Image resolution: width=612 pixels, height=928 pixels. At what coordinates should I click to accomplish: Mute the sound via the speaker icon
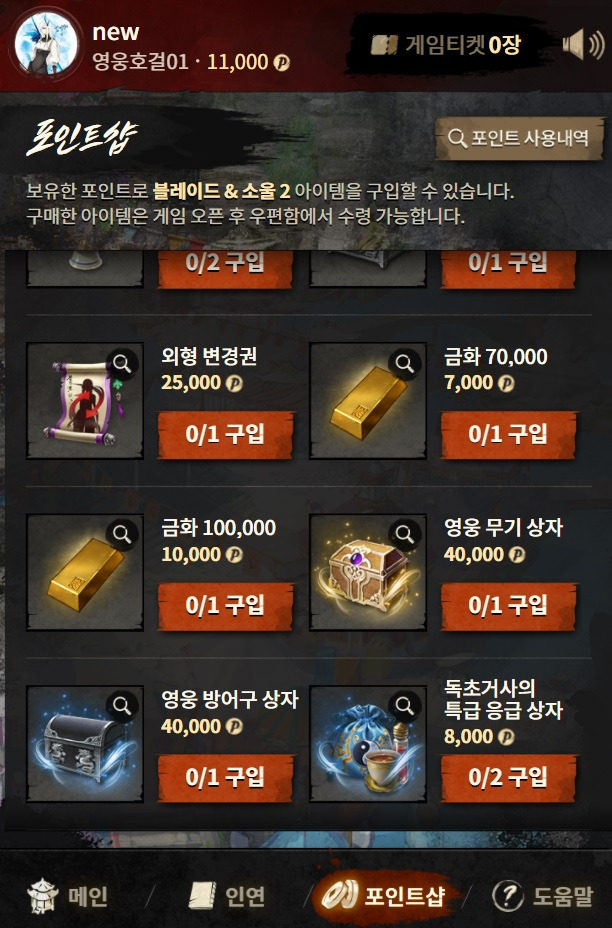pos(583,45)
